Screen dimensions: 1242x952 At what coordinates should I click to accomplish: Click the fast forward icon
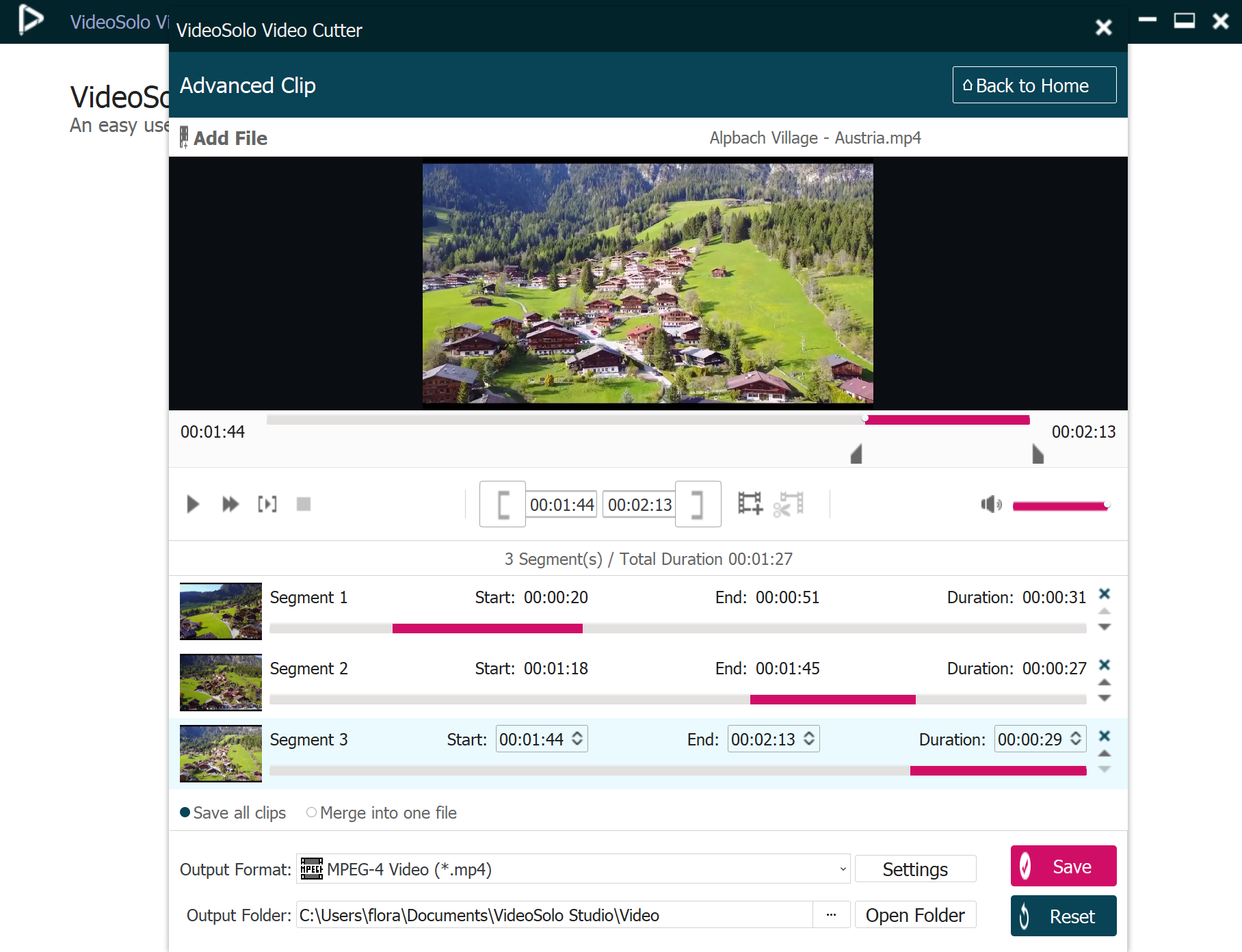tap(230, 504)
